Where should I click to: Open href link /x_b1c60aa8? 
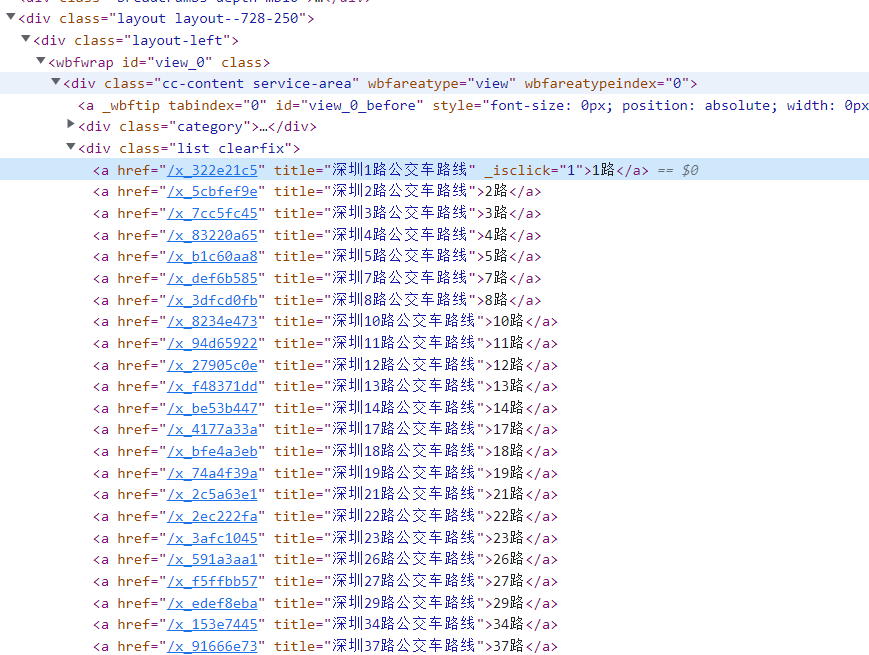(212, 257)
